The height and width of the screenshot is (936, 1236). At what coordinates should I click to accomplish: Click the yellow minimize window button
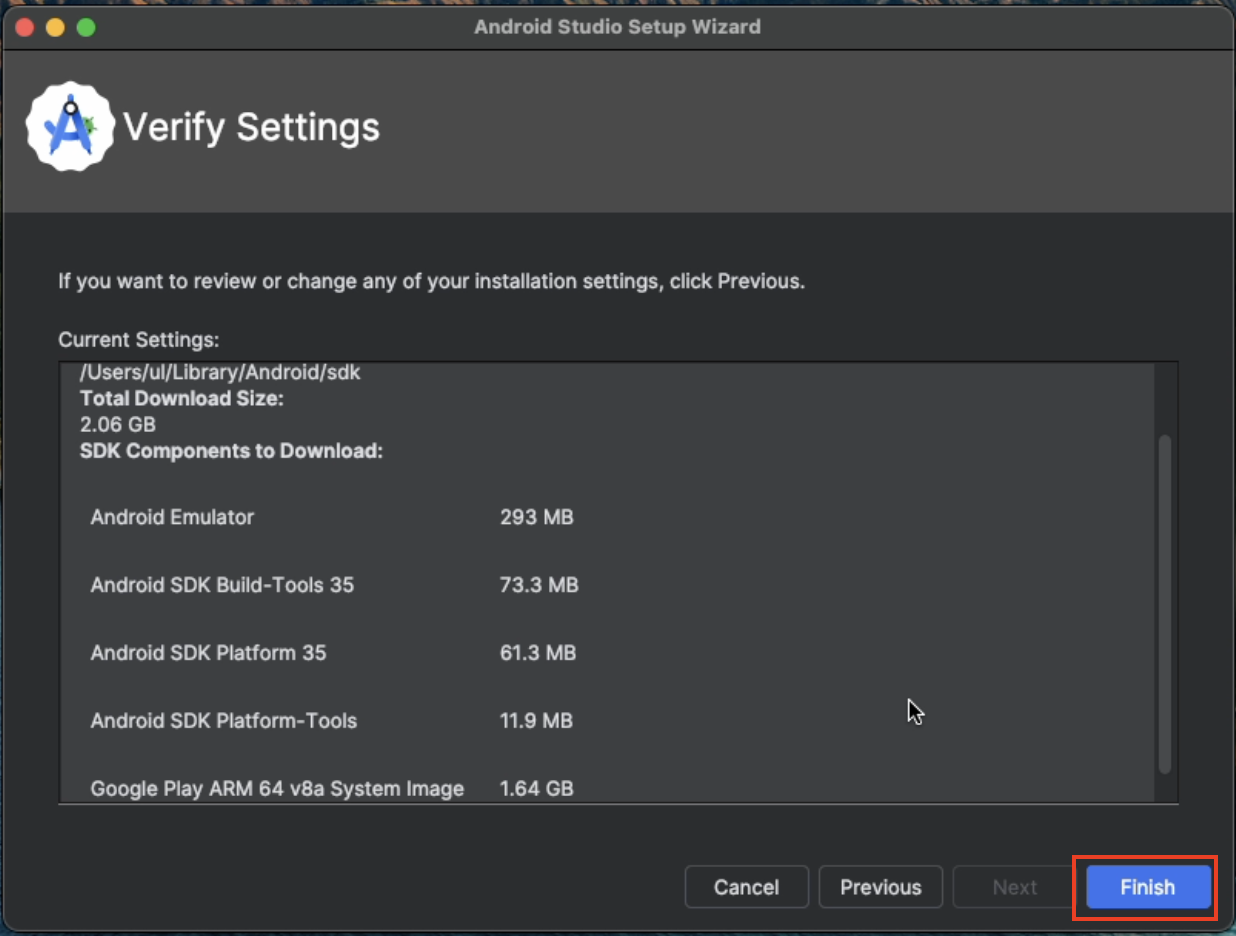point(55,27)
